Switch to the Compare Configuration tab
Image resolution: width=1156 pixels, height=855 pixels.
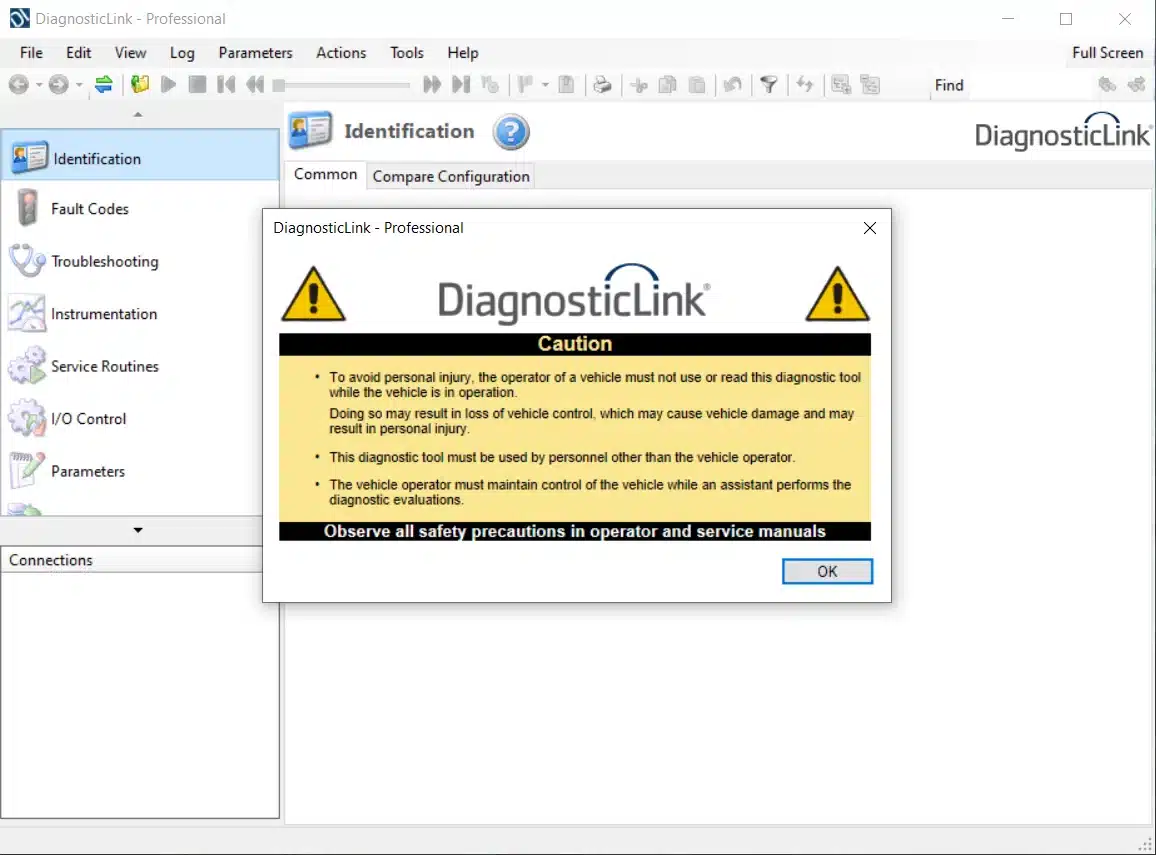451,177
